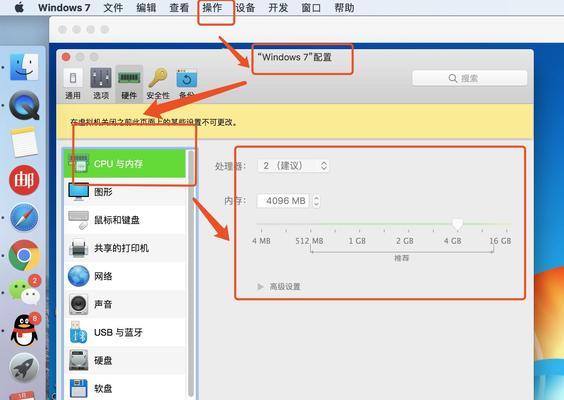
Task: Open Finder from the Dock
Action: (24, 67)
